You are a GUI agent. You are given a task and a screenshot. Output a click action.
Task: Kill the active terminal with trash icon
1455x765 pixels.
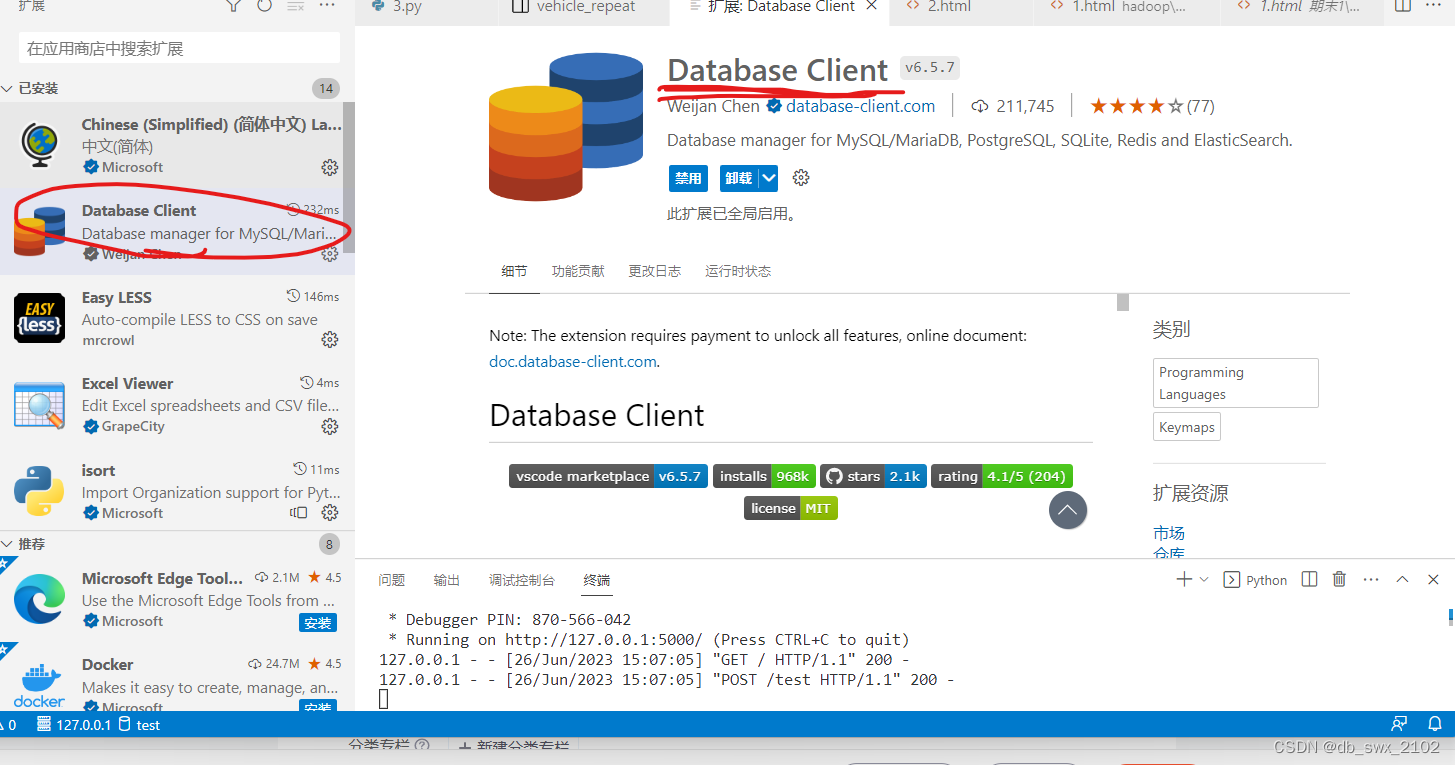[x=1339, y=579]
